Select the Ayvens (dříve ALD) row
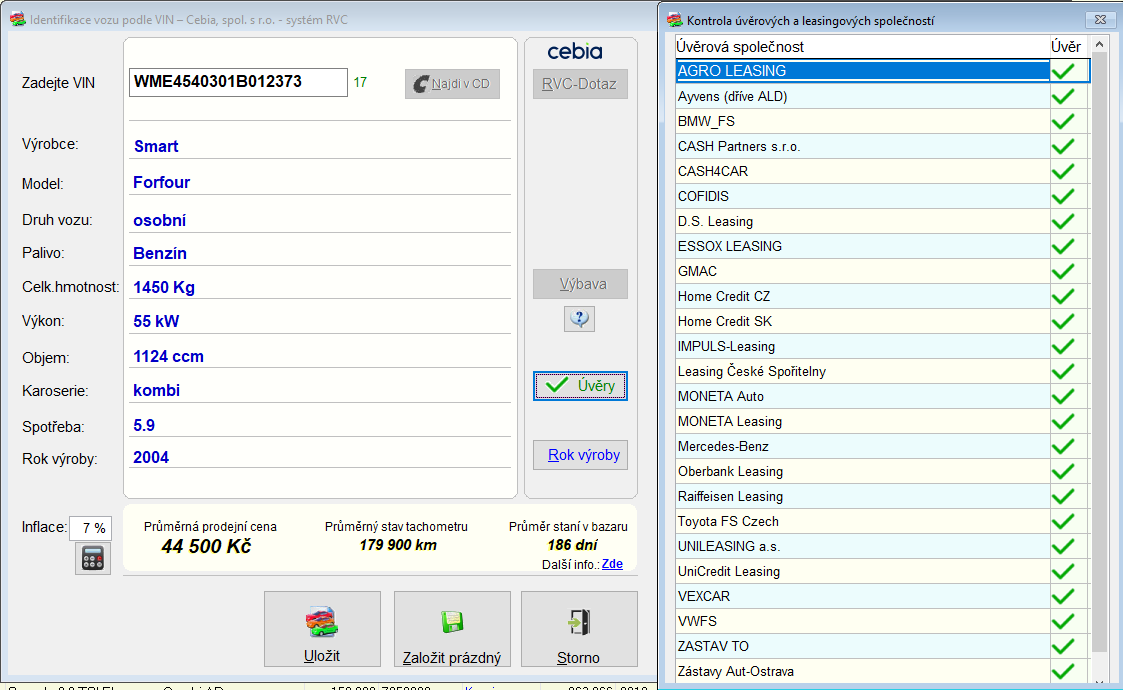This screenshot has width=1123, height=690. click(882, 96)
